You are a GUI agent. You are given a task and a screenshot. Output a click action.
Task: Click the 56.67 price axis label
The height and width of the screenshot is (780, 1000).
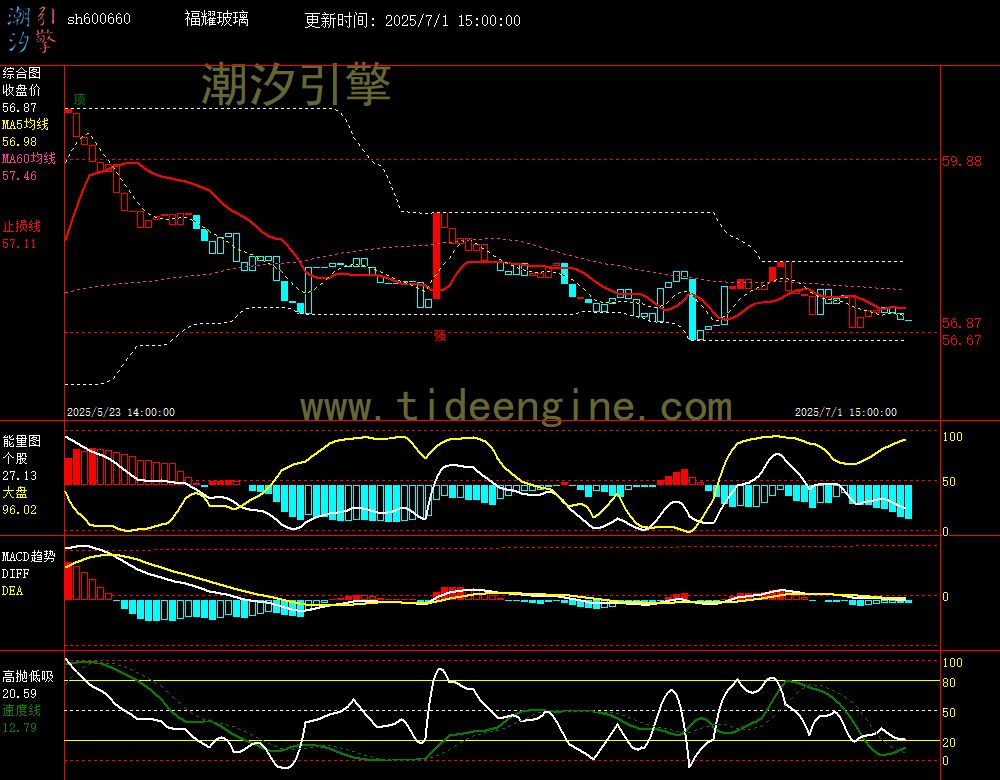point(962,341)
